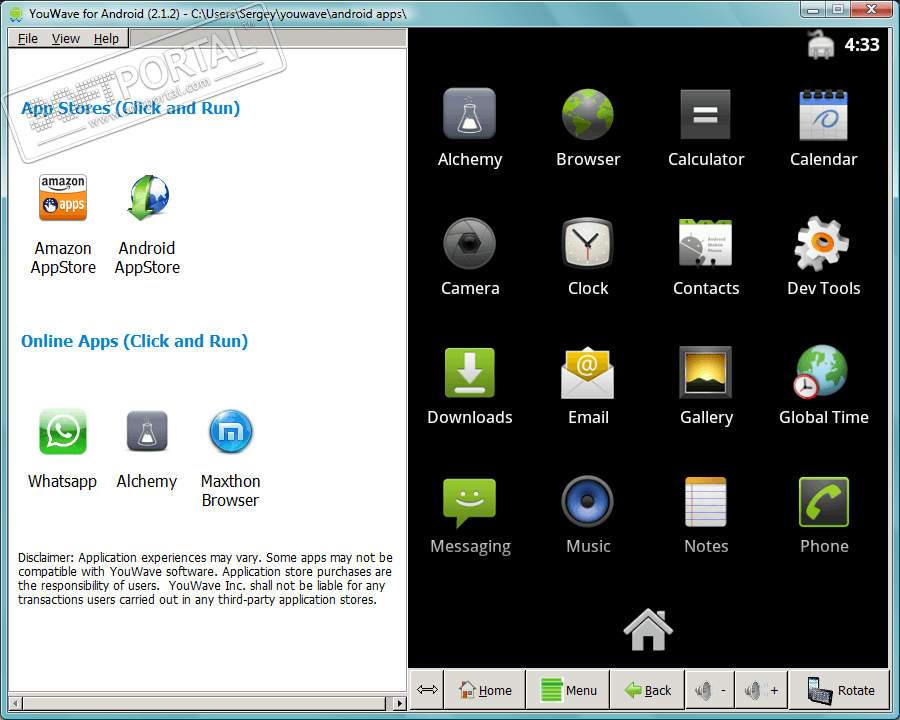Open the Clock app

click(588, 243)
